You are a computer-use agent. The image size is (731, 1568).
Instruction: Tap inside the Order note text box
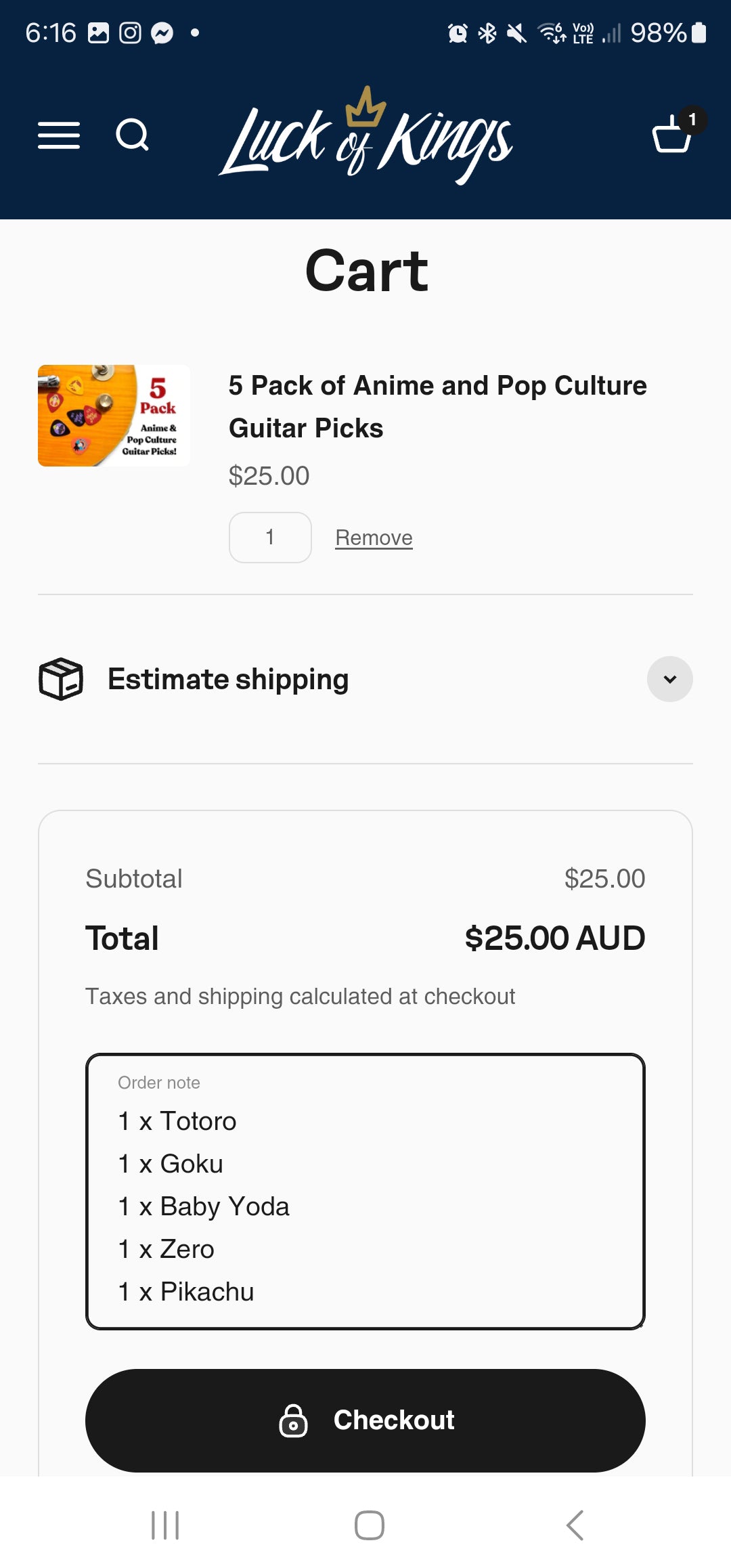click(365, 1205)
